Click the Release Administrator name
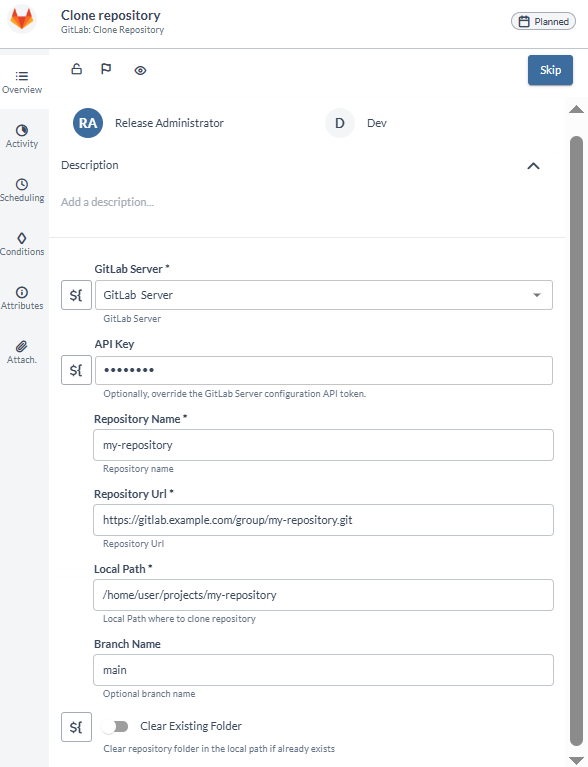Viewport: 588px width, 767px height. click(169, 123)
